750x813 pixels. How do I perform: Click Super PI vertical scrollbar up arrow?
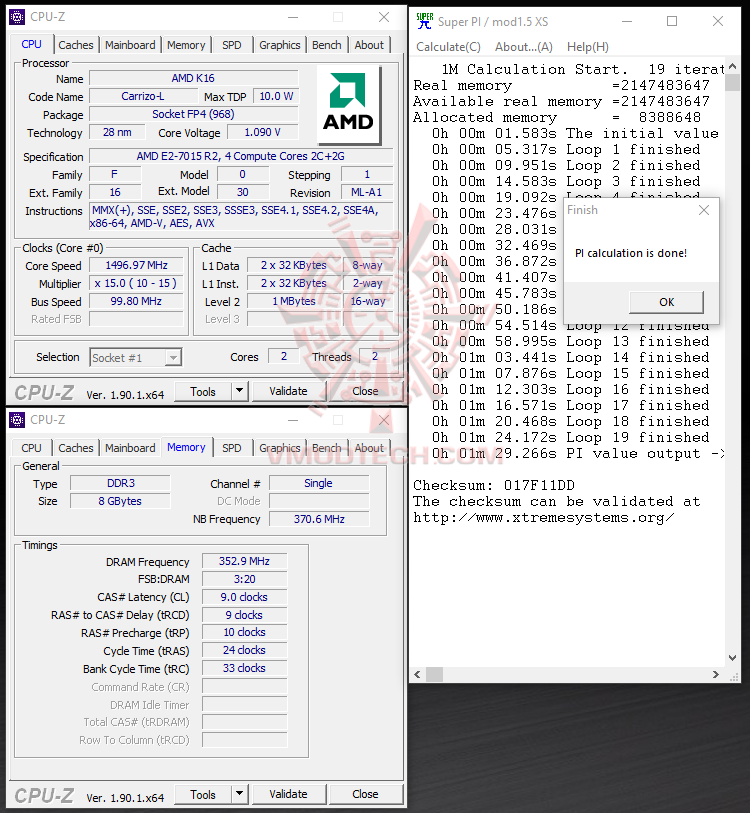pyautogui.click(x=732, y=66)
